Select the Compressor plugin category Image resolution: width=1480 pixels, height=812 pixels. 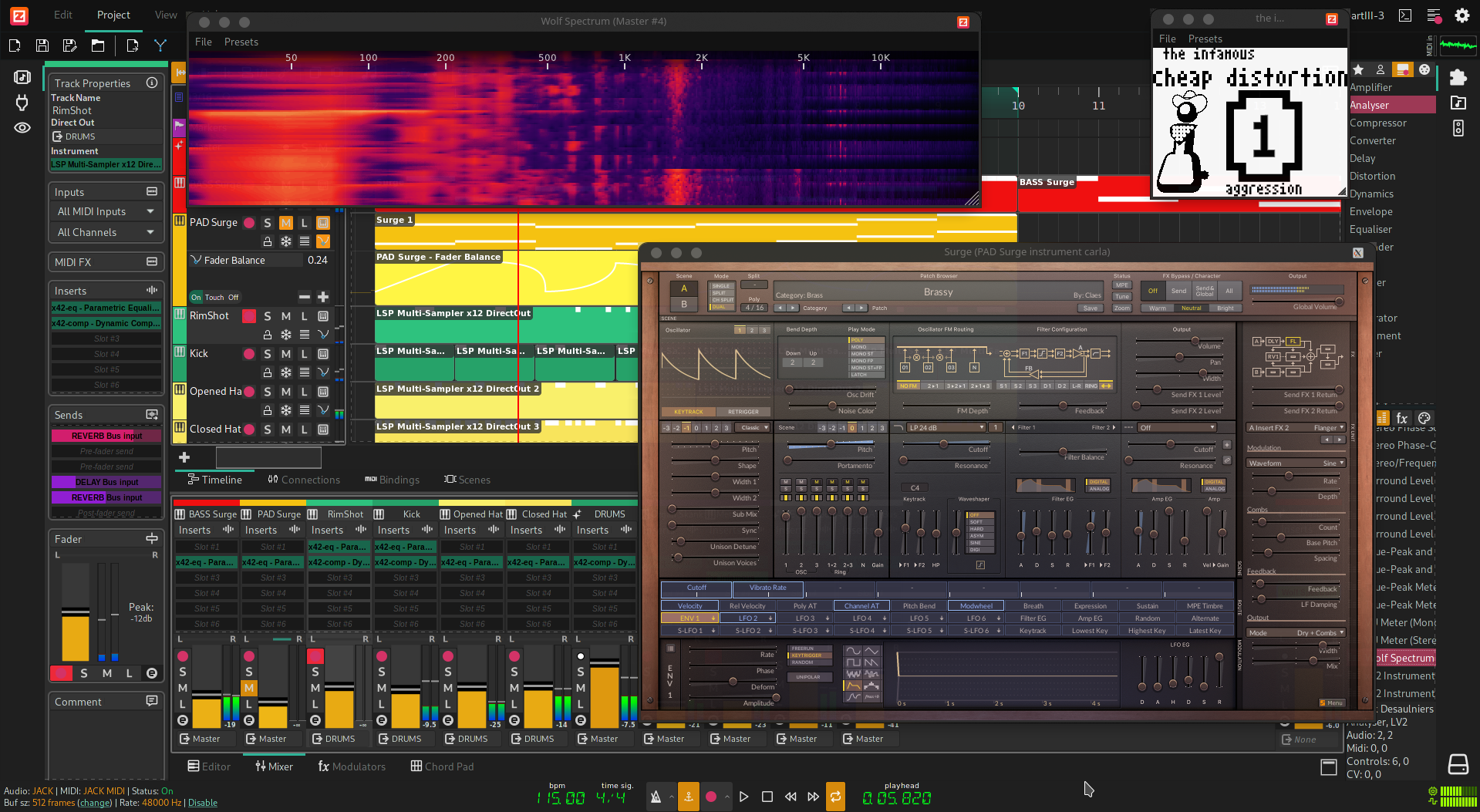point(1377,123)
